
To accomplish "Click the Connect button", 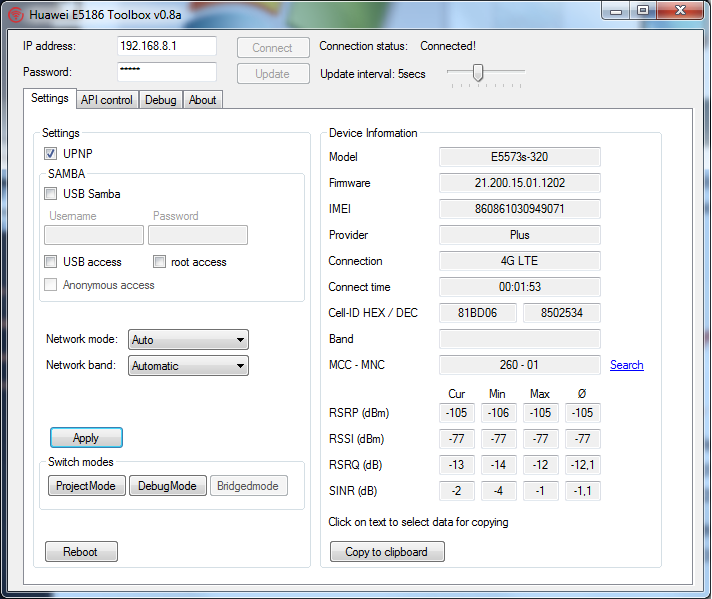I will tap(273, 48).
